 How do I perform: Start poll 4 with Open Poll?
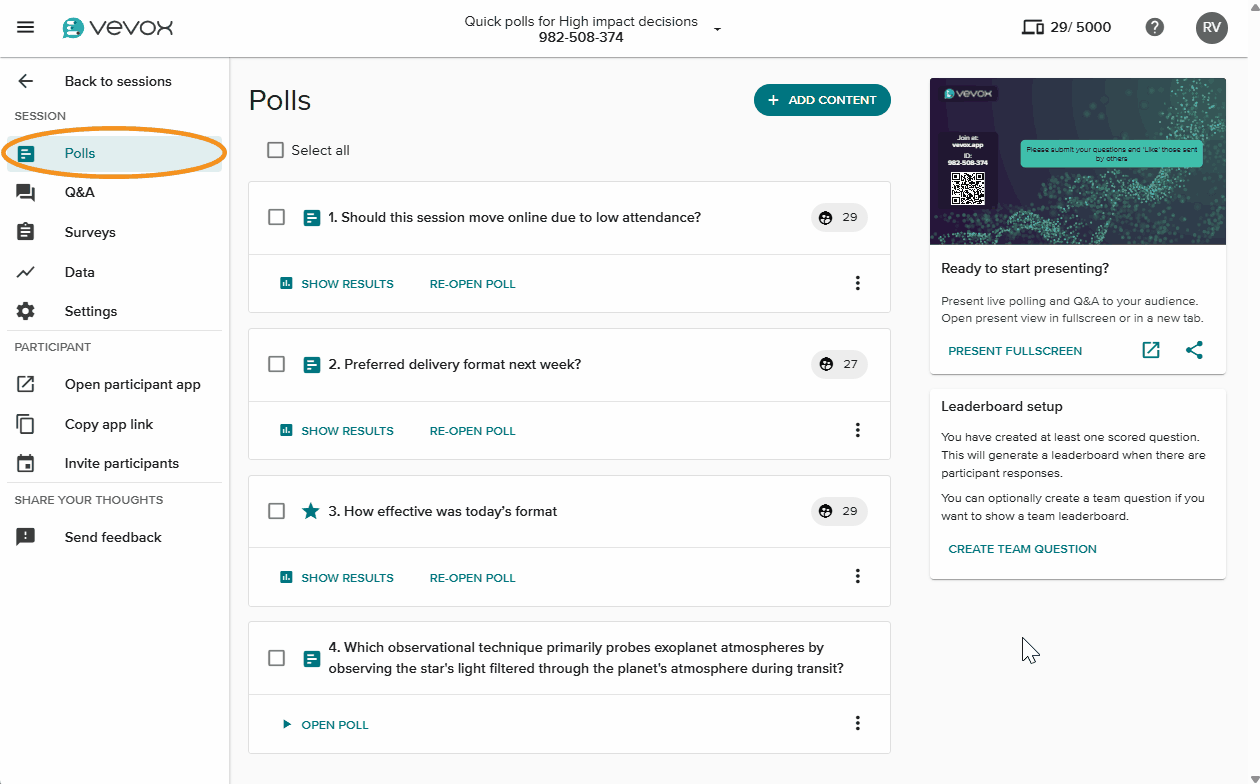coord(326,725)
